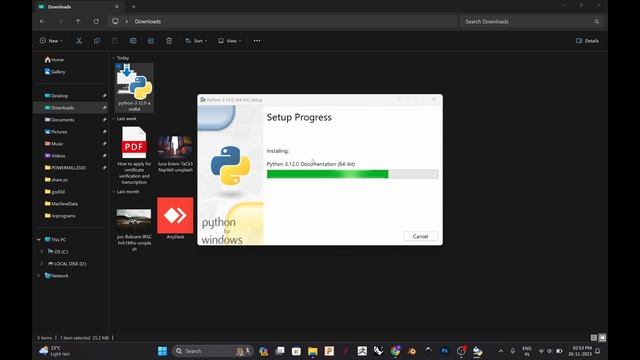Click the Paste icon in Explorer toolbar
The image size is (640, 360).
click(115, 41)
